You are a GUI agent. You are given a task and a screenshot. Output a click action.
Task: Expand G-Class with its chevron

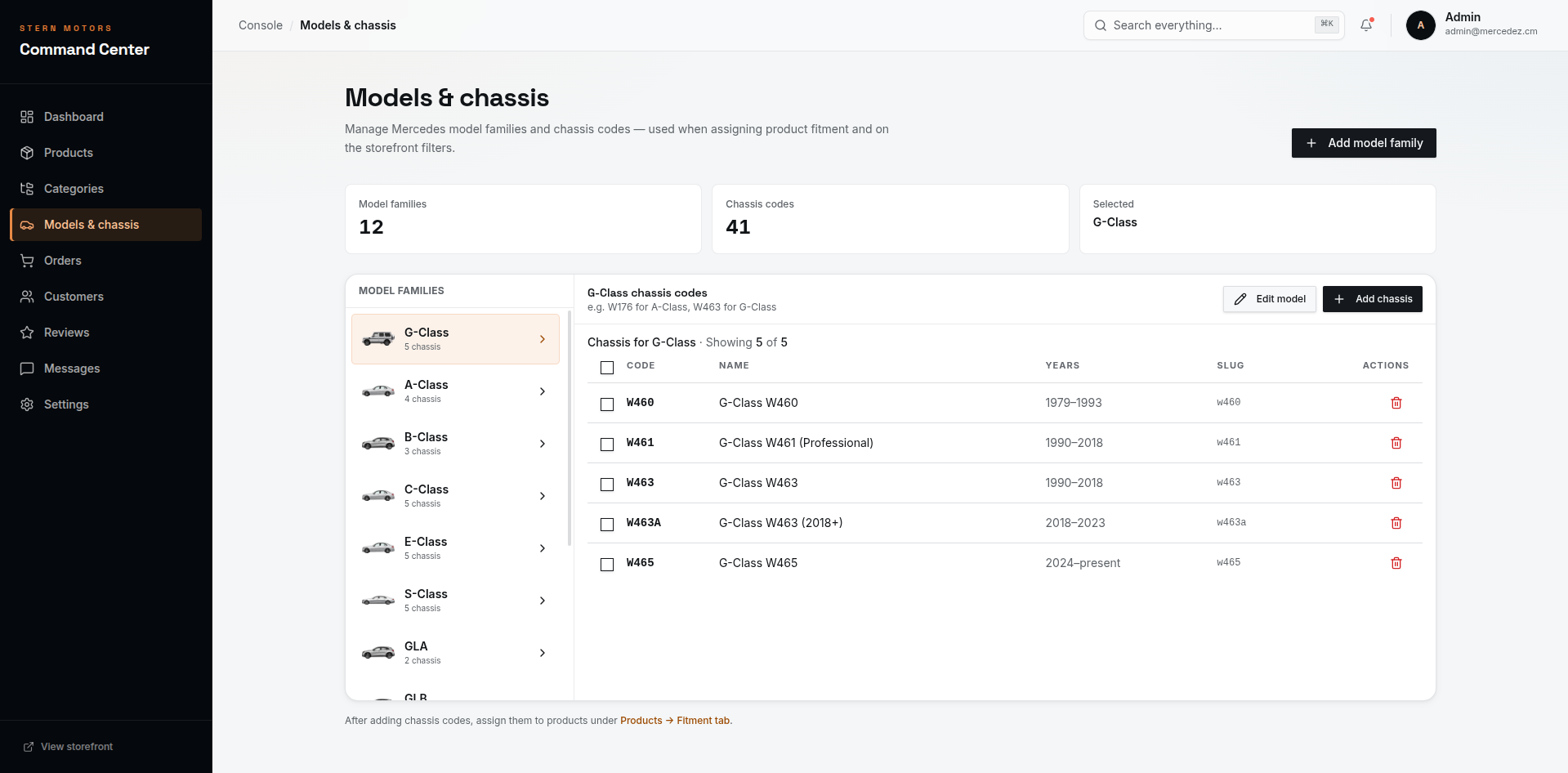coord(543,339)
